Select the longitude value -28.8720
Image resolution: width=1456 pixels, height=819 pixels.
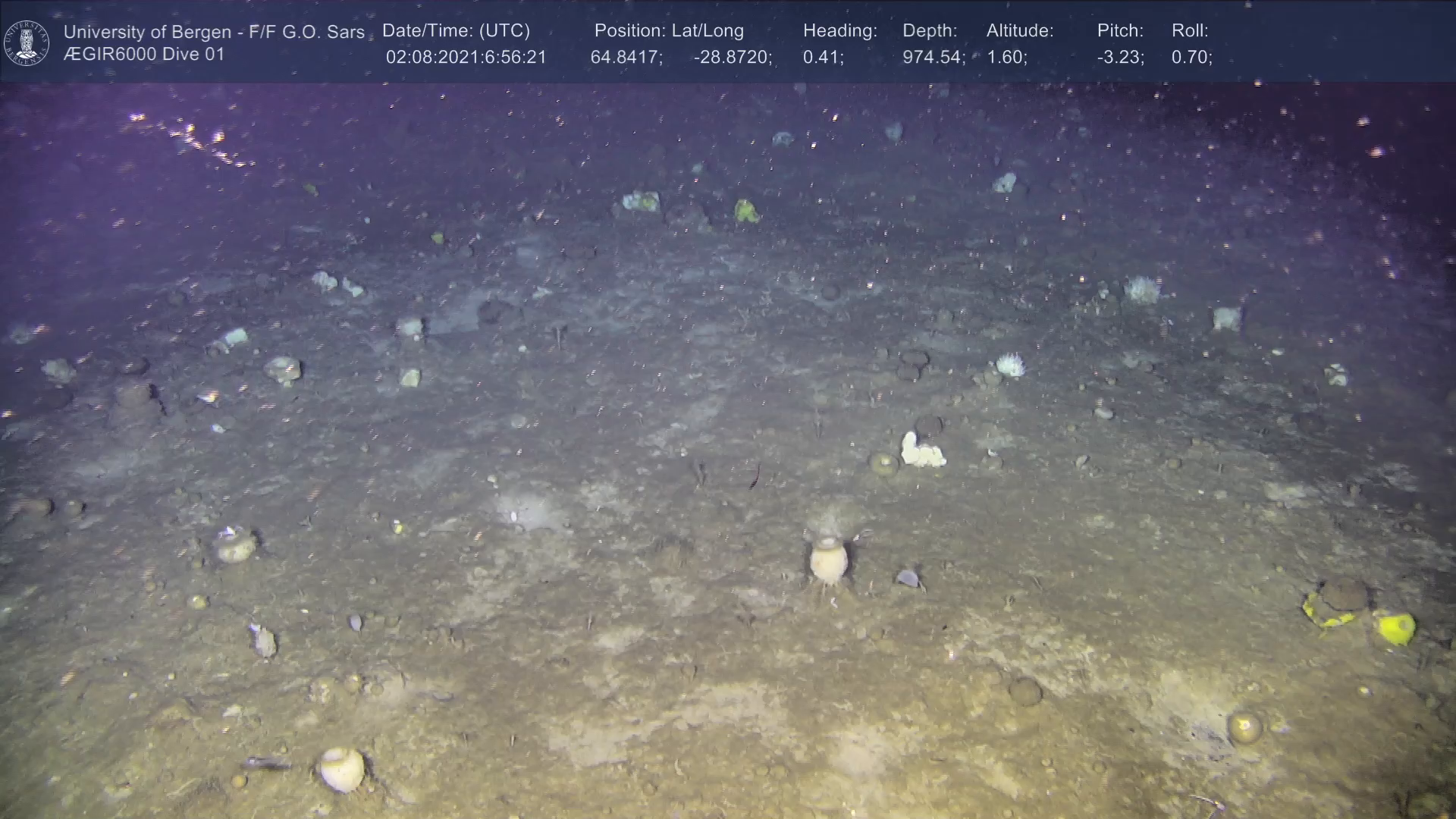pos(733,58)
